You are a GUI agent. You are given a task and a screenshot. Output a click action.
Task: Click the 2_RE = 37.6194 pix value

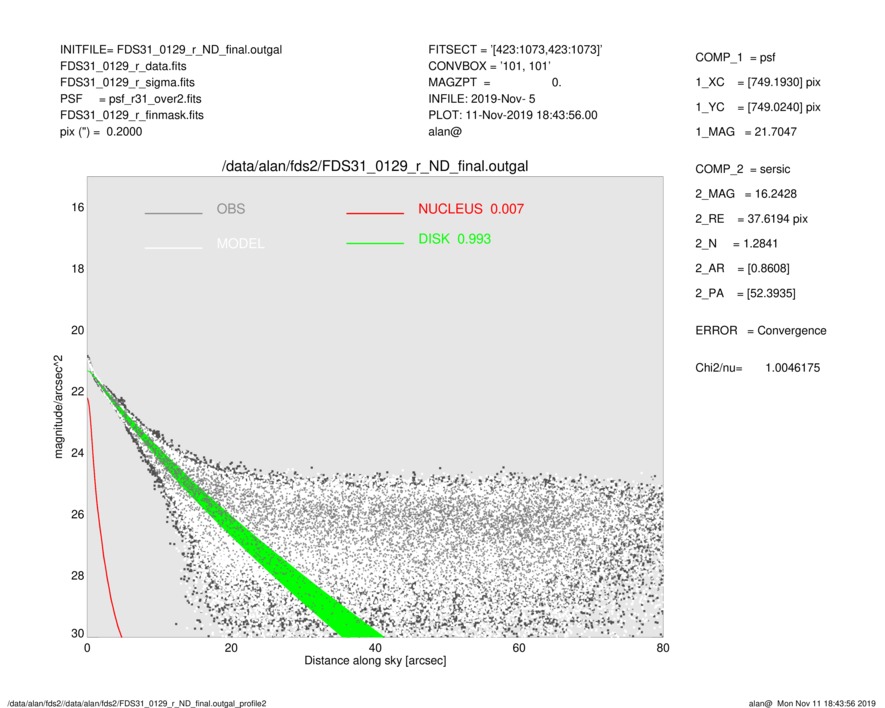point(752,219)
